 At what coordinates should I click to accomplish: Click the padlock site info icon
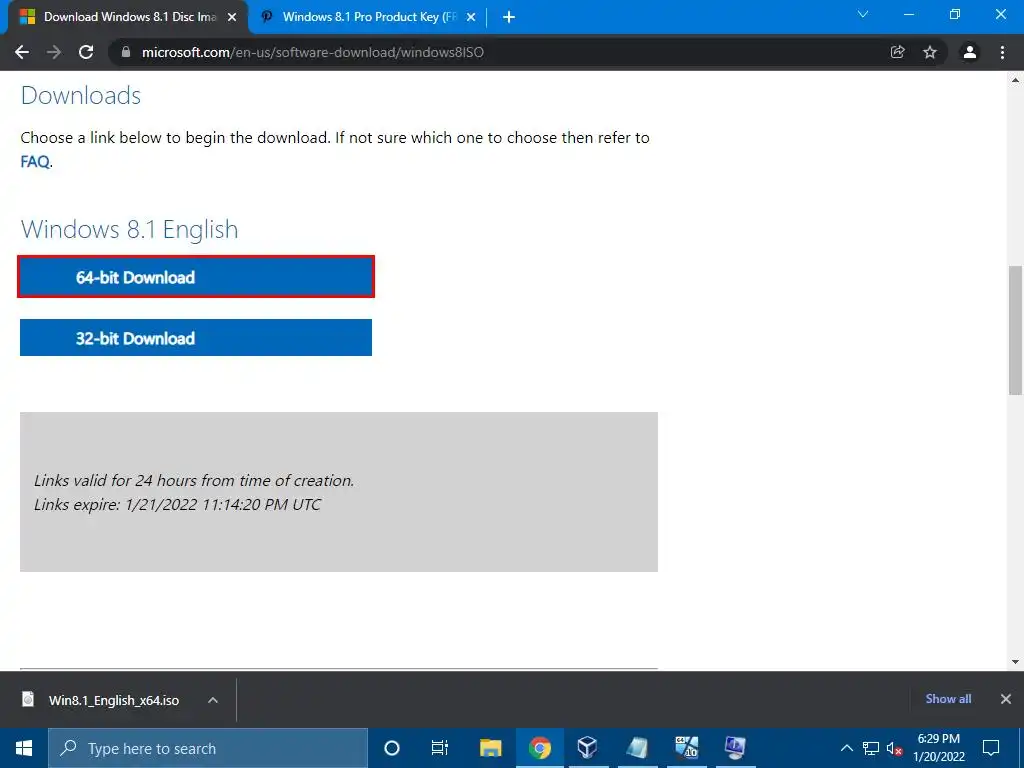click(126, 52)
